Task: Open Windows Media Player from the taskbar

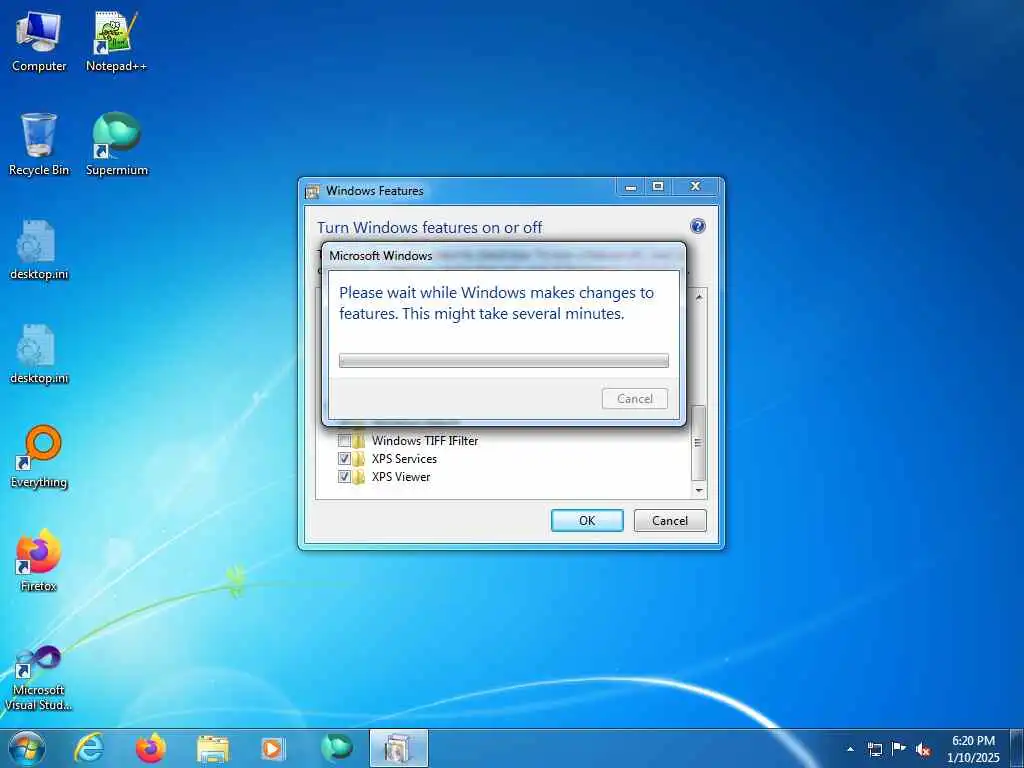Action: pyautogui.click(x=274, y=748)
